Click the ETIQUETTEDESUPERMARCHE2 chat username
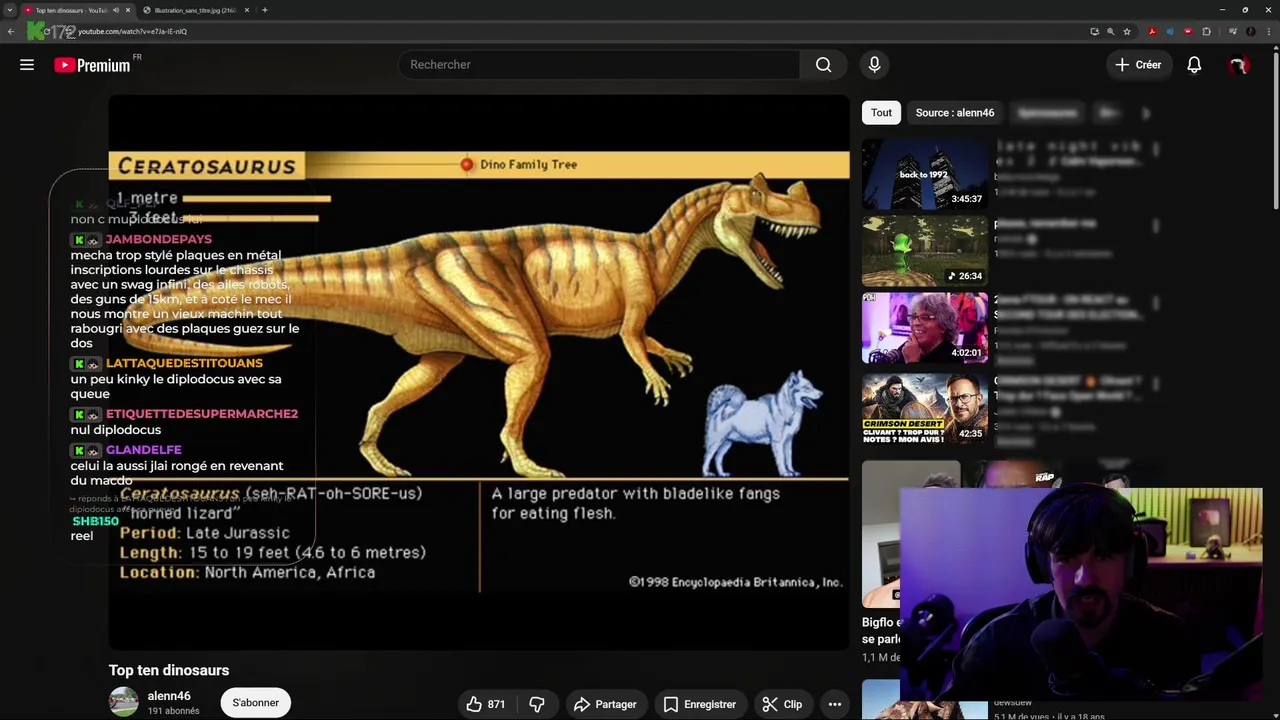 coord(202,414)
